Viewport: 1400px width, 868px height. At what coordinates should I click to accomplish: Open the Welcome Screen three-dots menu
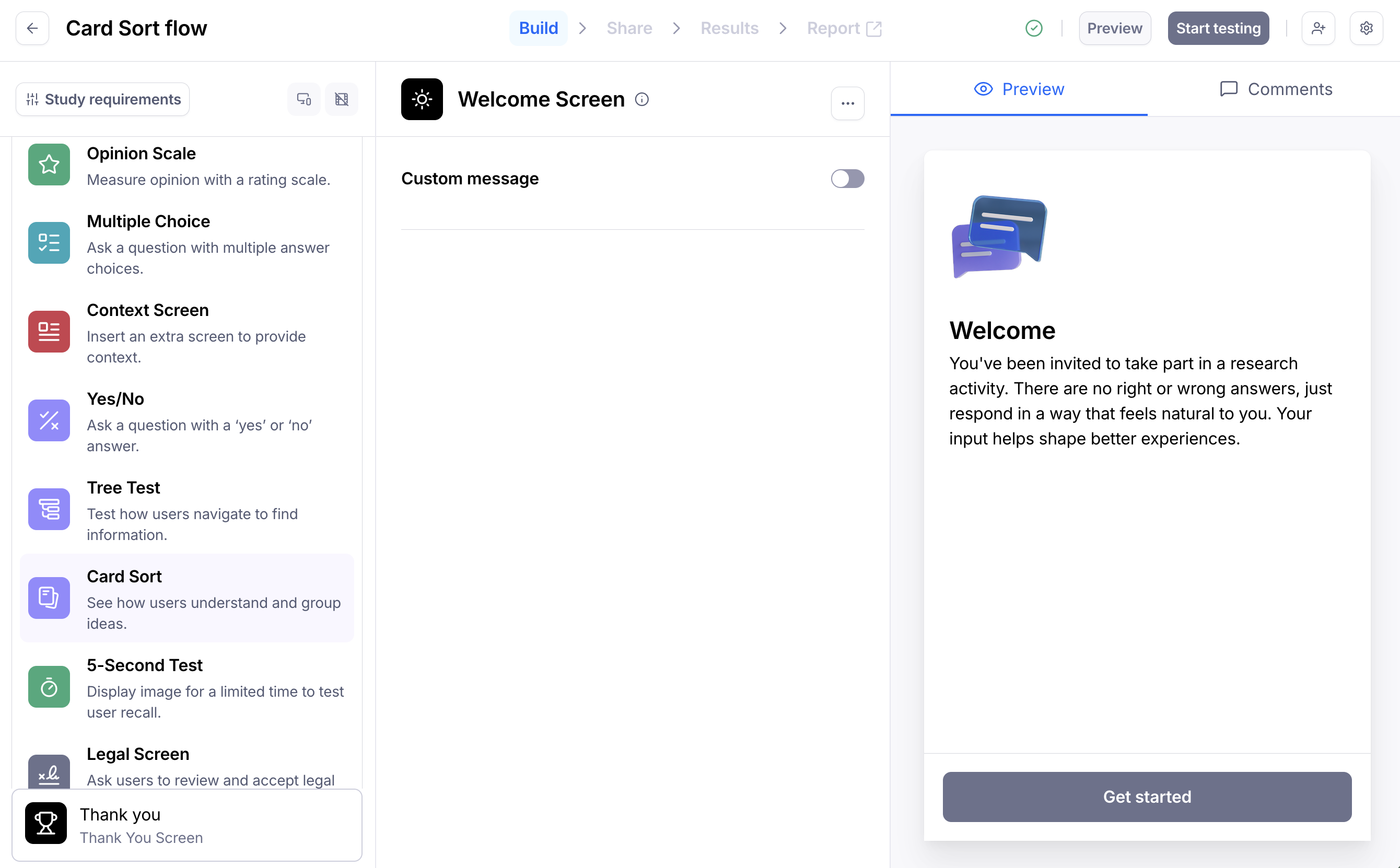(847, 103)
